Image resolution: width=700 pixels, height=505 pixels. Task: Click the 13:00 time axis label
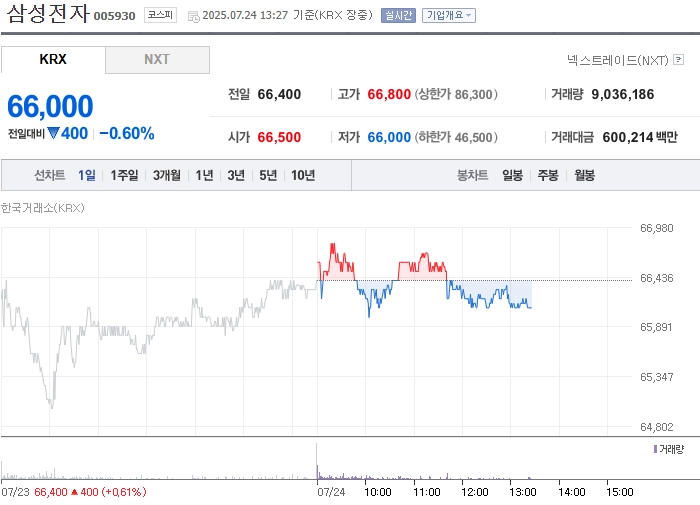(x=523, y=492)
